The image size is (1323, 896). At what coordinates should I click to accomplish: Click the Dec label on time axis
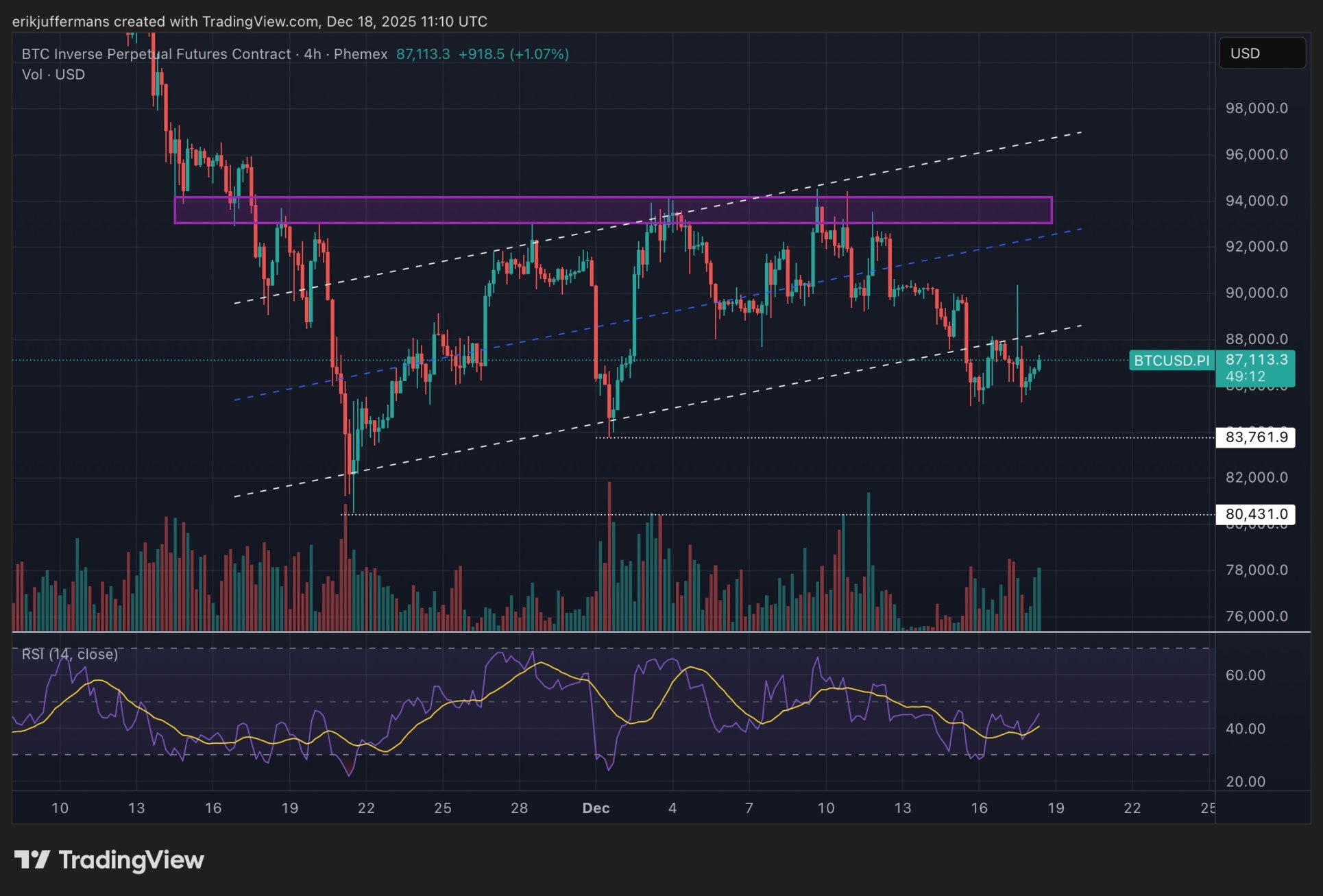tap(596, 808)
